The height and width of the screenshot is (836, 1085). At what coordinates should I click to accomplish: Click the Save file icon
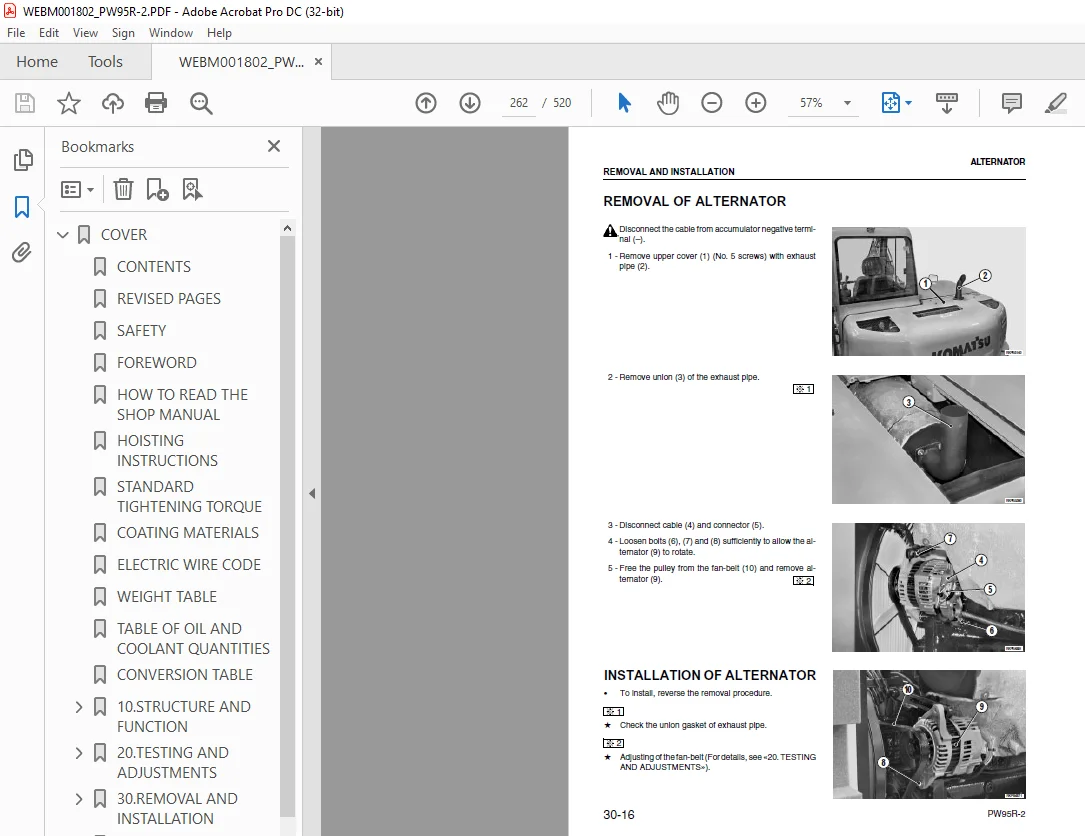[25, 103]
